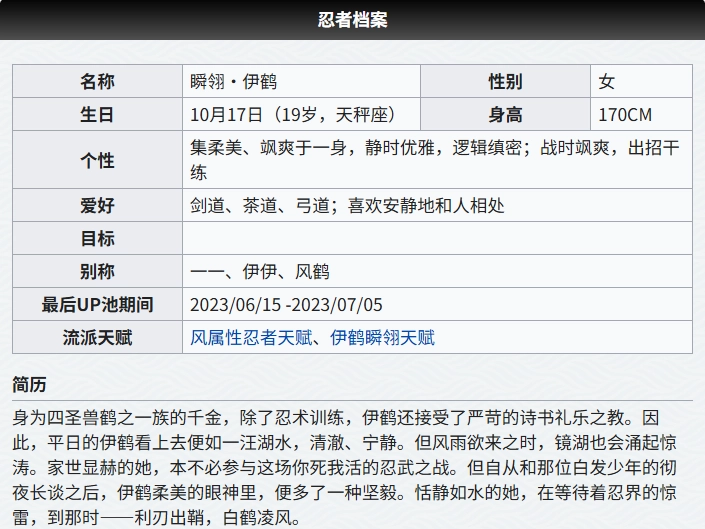Click the 生日 label cell

97,115
